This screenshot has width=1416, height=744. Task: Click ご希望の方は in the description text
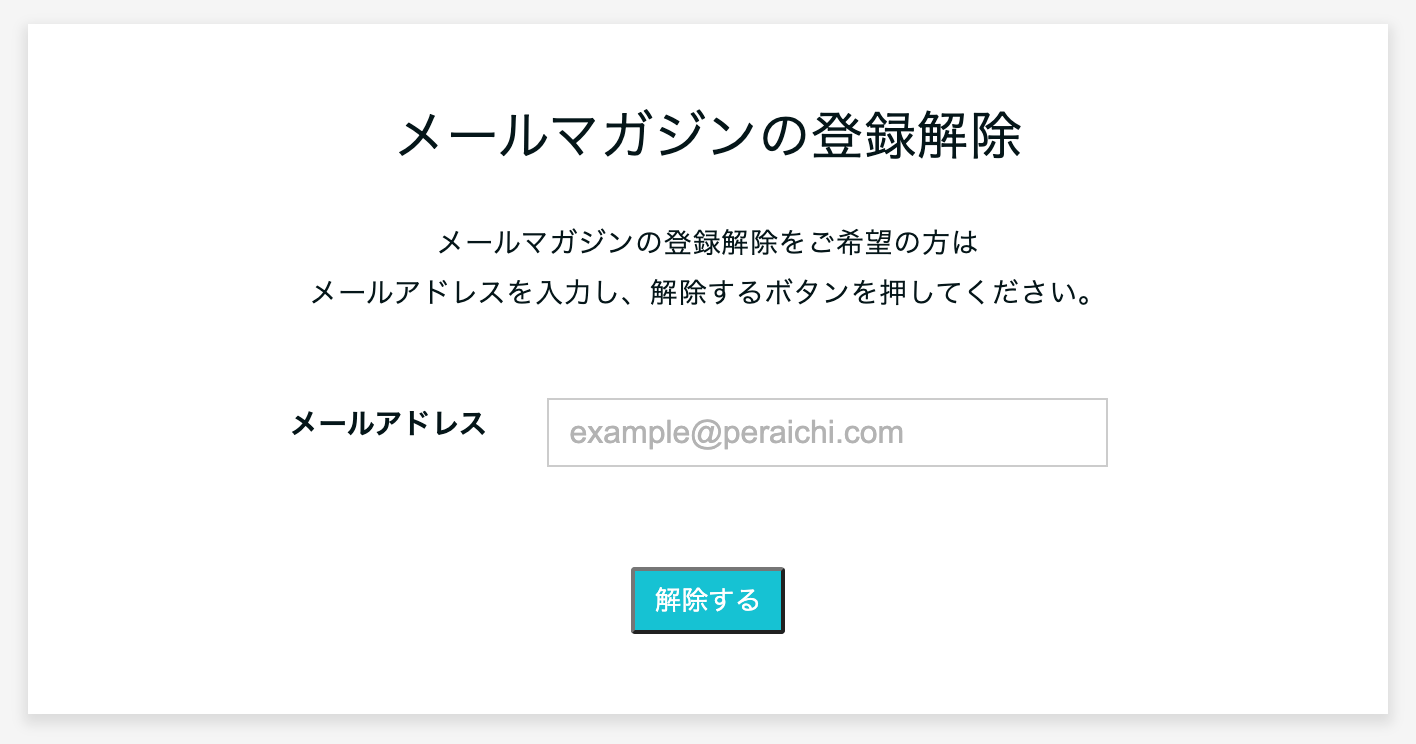tap(889, 243)
